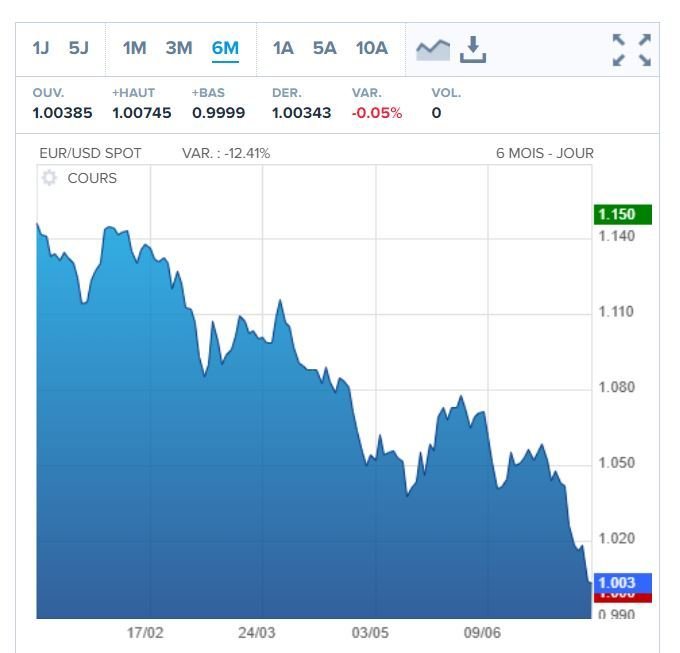Switch to the 1J time range
The image size is (680, 653).
(41, 48)
